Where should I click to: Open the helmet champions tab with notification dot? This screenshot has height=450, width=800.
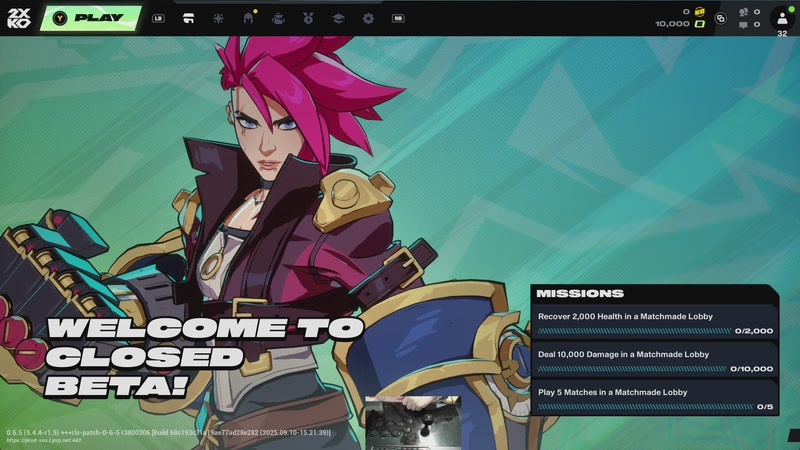[248, 18]
